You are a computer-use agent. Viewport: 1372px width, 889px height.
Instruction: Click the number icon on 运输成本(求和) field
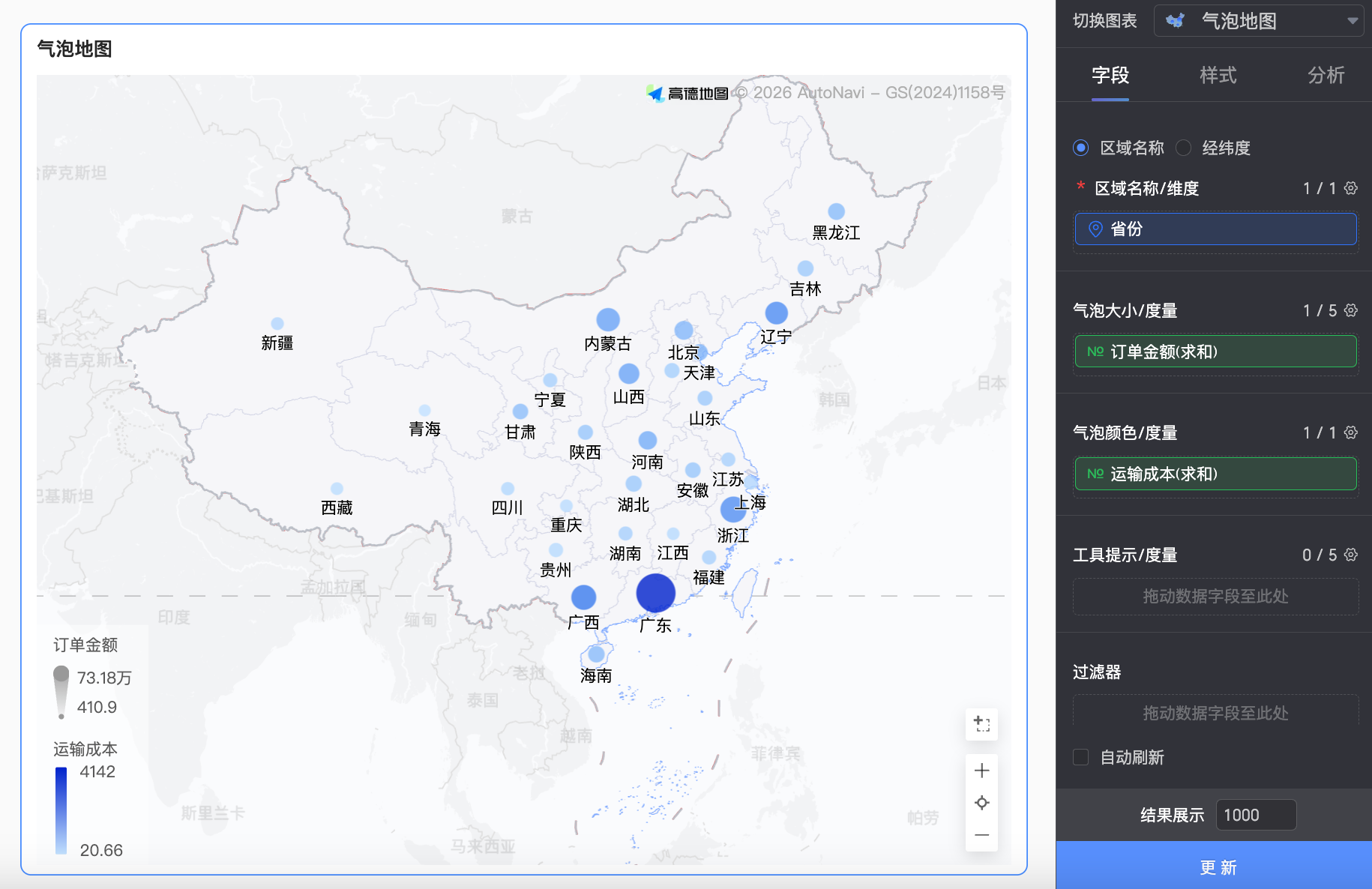pos(1095,474)
